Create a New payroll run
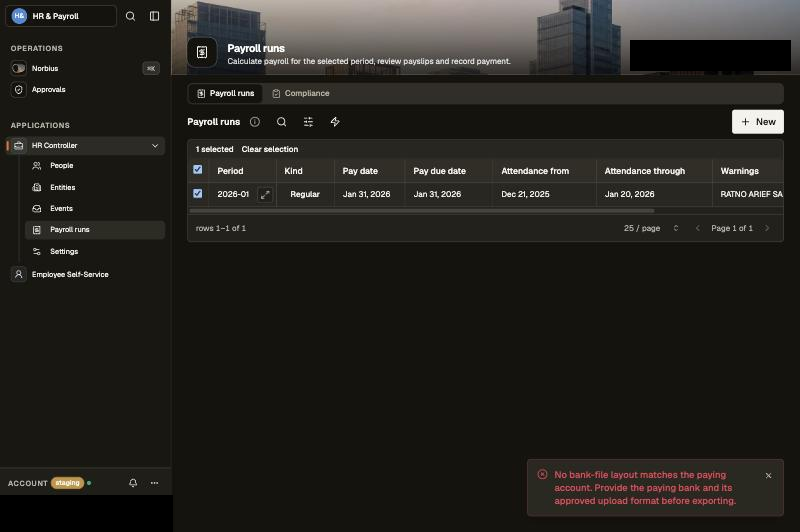800x532 pixels. 758,122
